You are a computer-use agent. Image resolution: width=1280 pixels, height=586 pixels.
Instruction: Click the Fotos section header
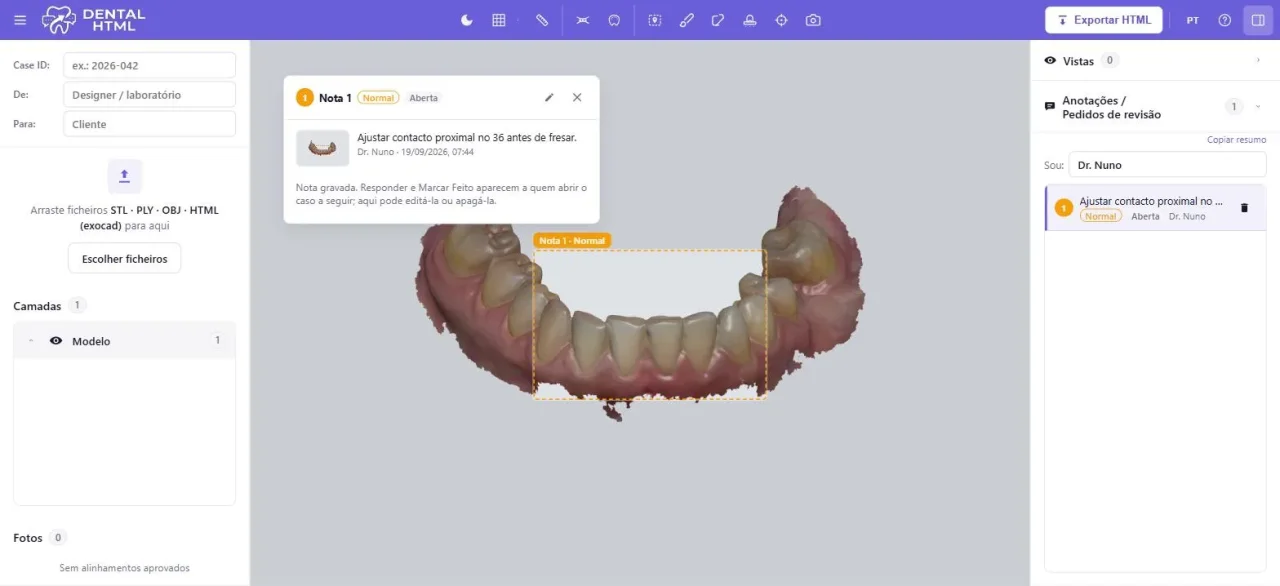[28, 538]
